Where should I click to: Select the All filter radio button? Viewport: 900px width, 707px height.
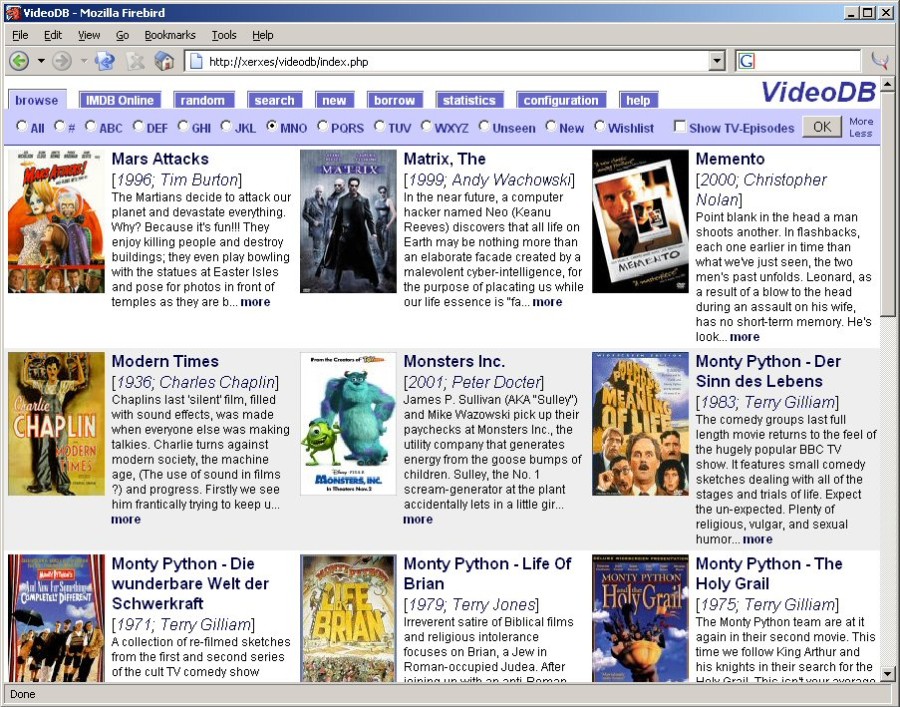pos(22,126)
